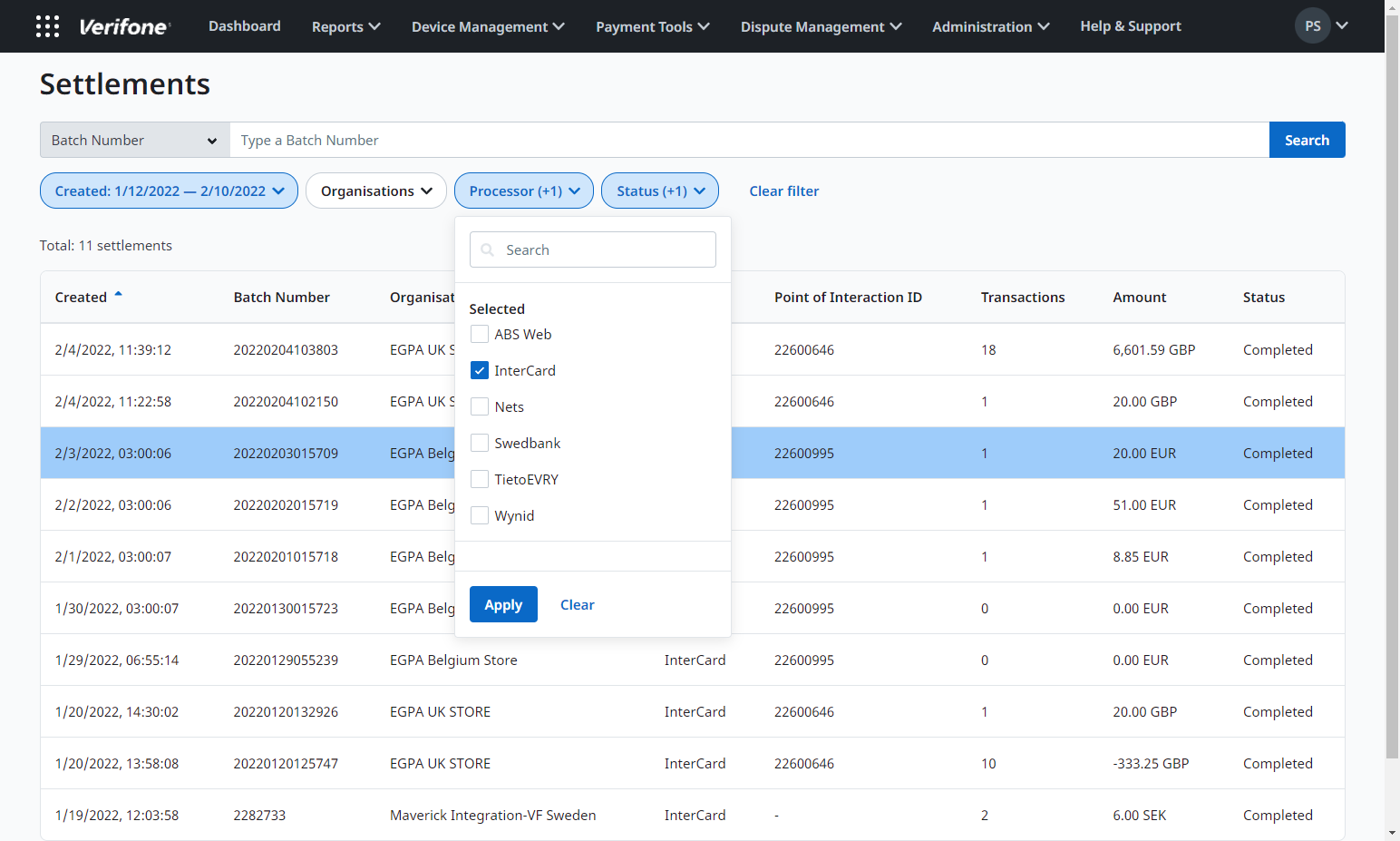Open the Created date range filter
This screenshot has width=1400, height=841.
(169, 191)
